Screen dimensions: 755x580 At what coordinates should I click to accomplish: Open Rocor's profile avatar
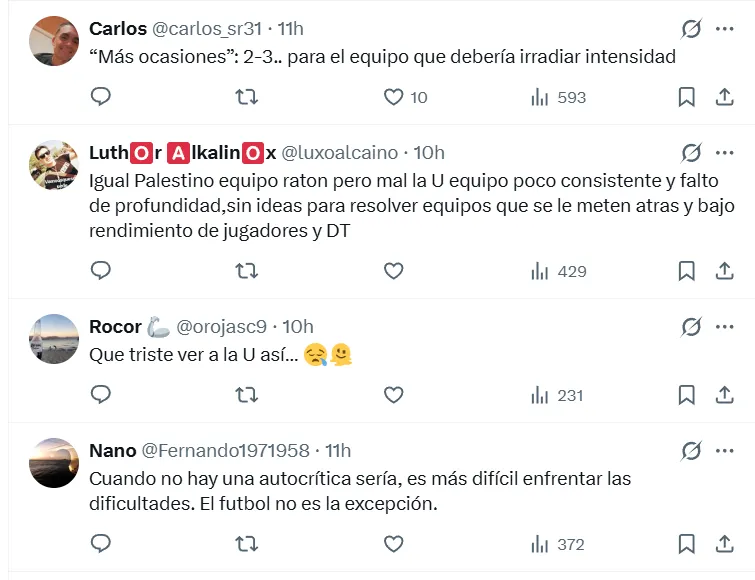pyautogui.click(x=54, y=339)
